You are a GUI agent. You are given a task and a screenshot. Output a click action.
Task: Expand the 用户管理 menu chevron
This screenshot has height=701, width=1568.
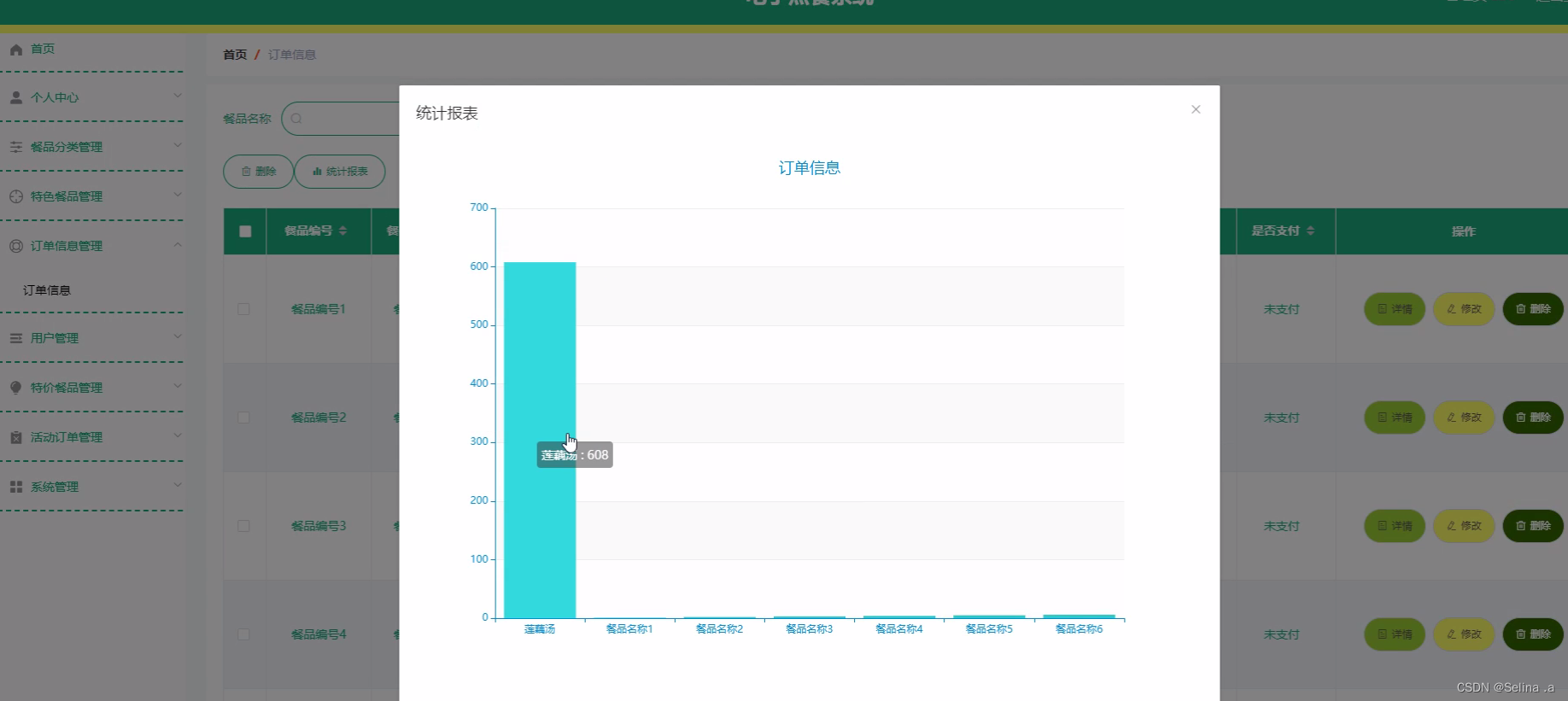[x=178, y=336]
